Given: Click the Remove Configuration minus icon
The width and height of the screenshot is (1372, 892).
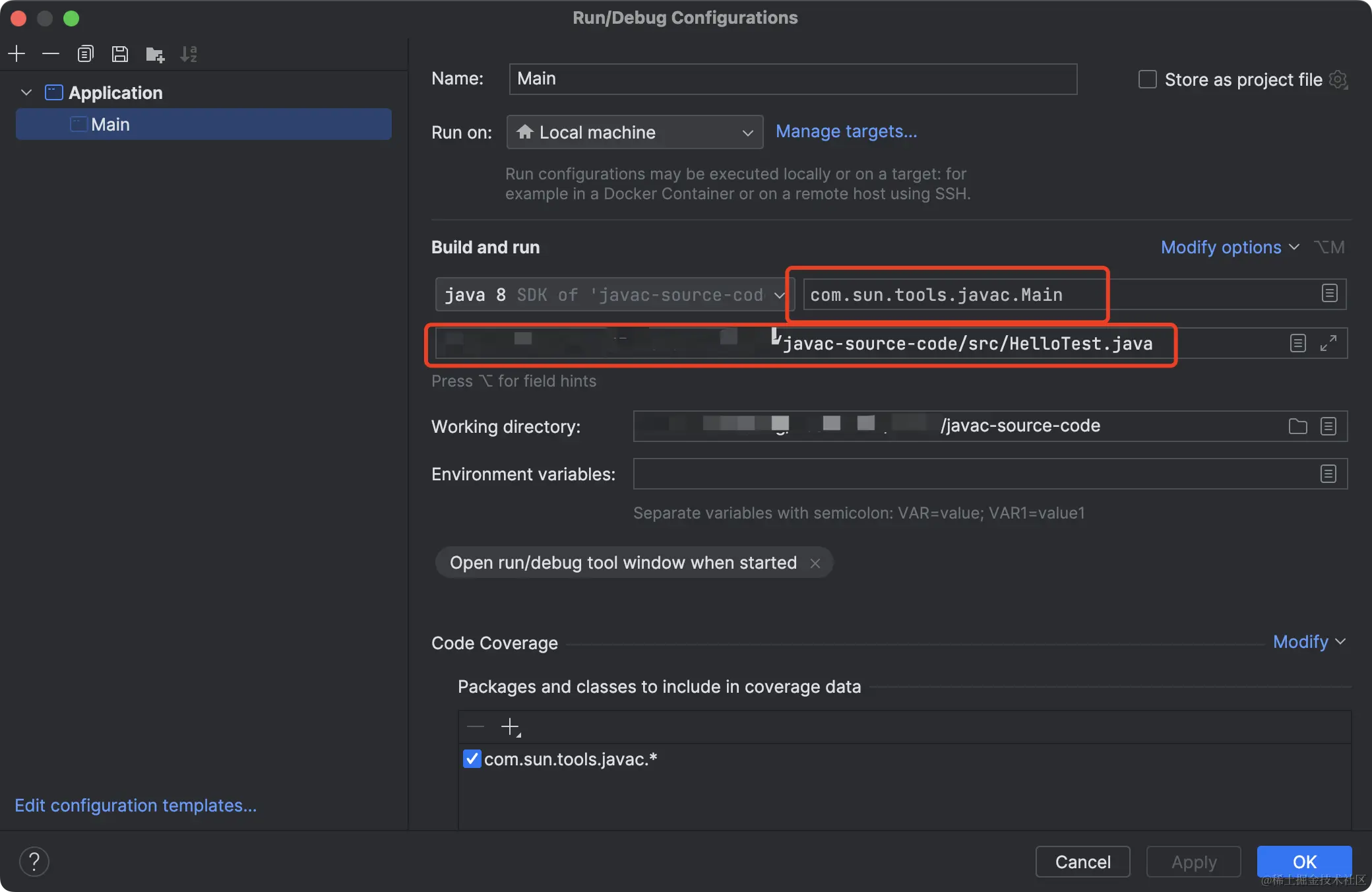Looking at the screenshot, I should point(51,53).
